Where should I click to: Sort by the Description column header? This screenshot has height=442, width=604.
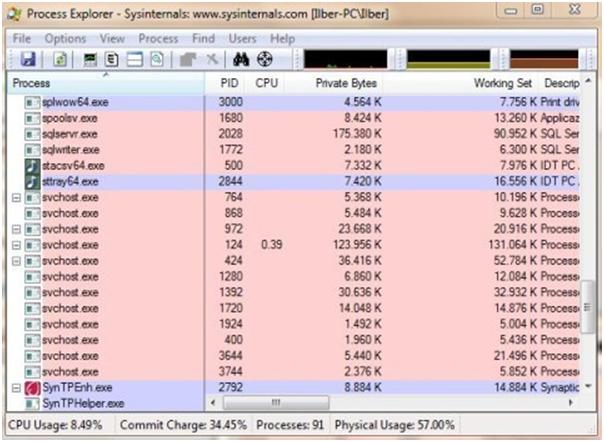(x=561, y=83)
